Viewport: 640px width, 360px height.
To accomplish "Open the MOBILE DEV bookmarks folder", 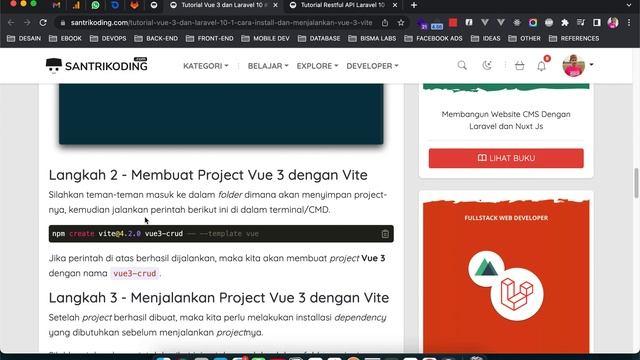I will tap(266, 38).
